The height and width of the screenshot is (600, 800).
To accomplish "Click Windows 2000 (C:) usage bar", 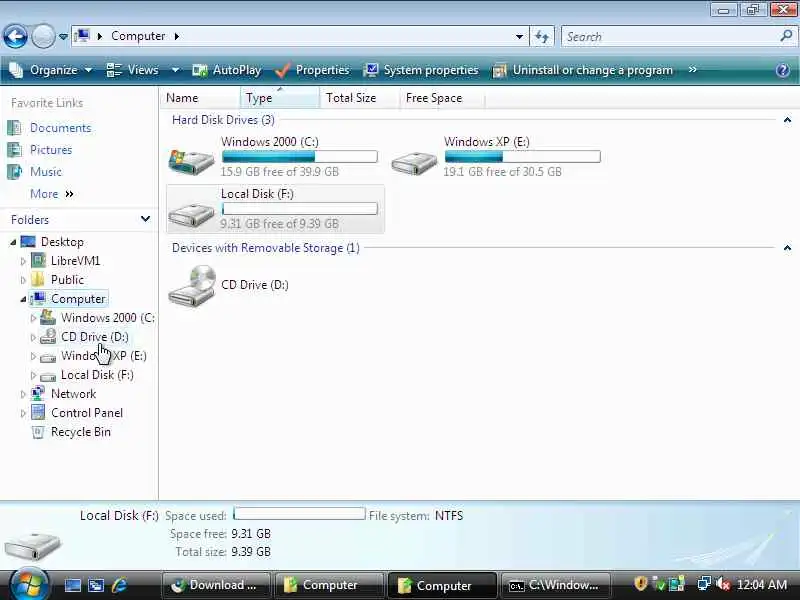I will pyautogui.click(x=300, y=157).
